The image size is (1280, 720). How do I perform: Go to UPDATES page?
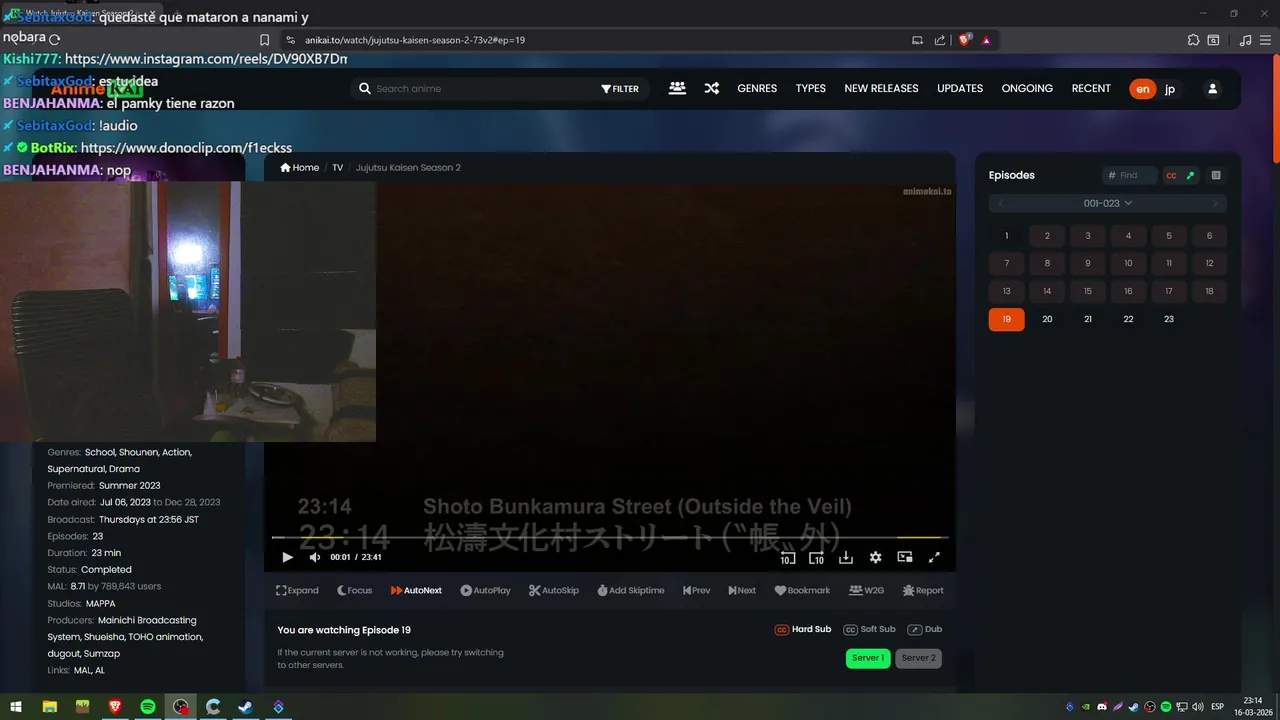(x=960, y=88)
